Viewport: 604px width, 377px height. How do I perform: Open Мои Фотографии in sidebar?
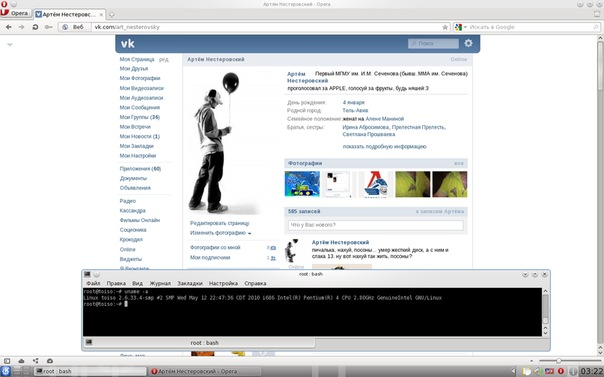[x=140, y=78]
